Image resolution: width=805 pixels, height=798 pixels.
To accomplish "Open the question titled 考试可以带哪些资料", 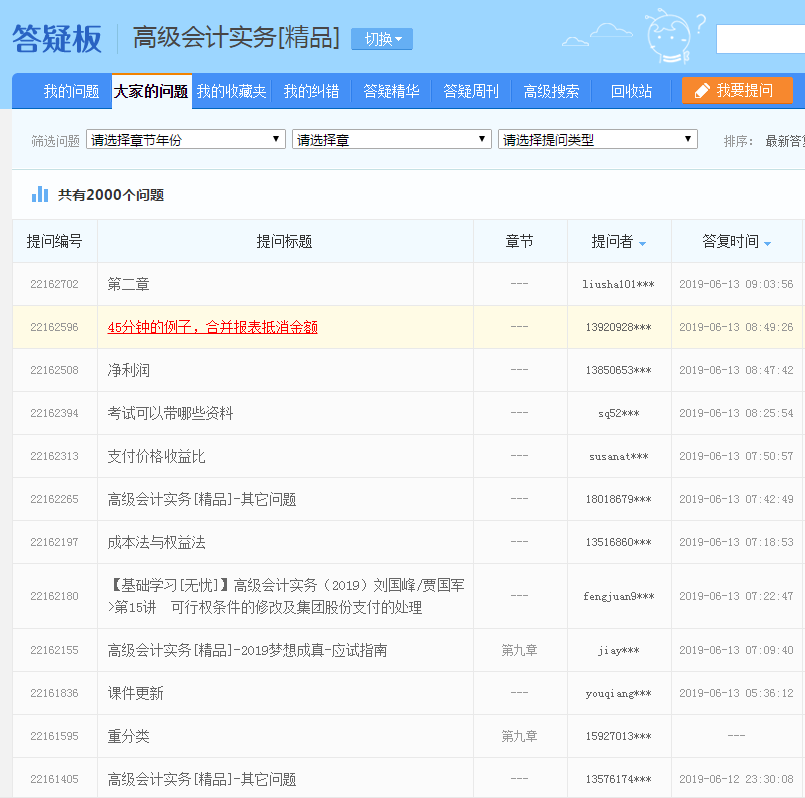I will (170, 413).
